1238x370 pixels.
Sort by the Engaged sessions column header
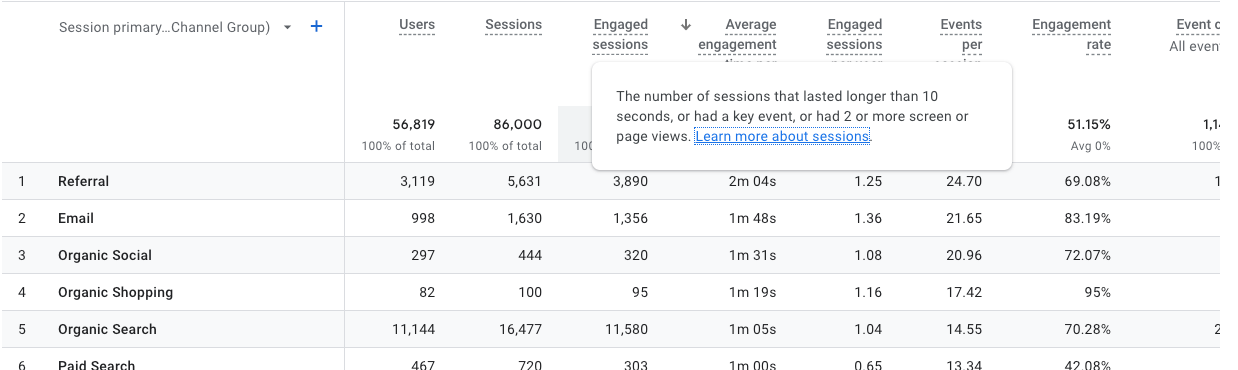pyautogui.click(x=620, y=34)
